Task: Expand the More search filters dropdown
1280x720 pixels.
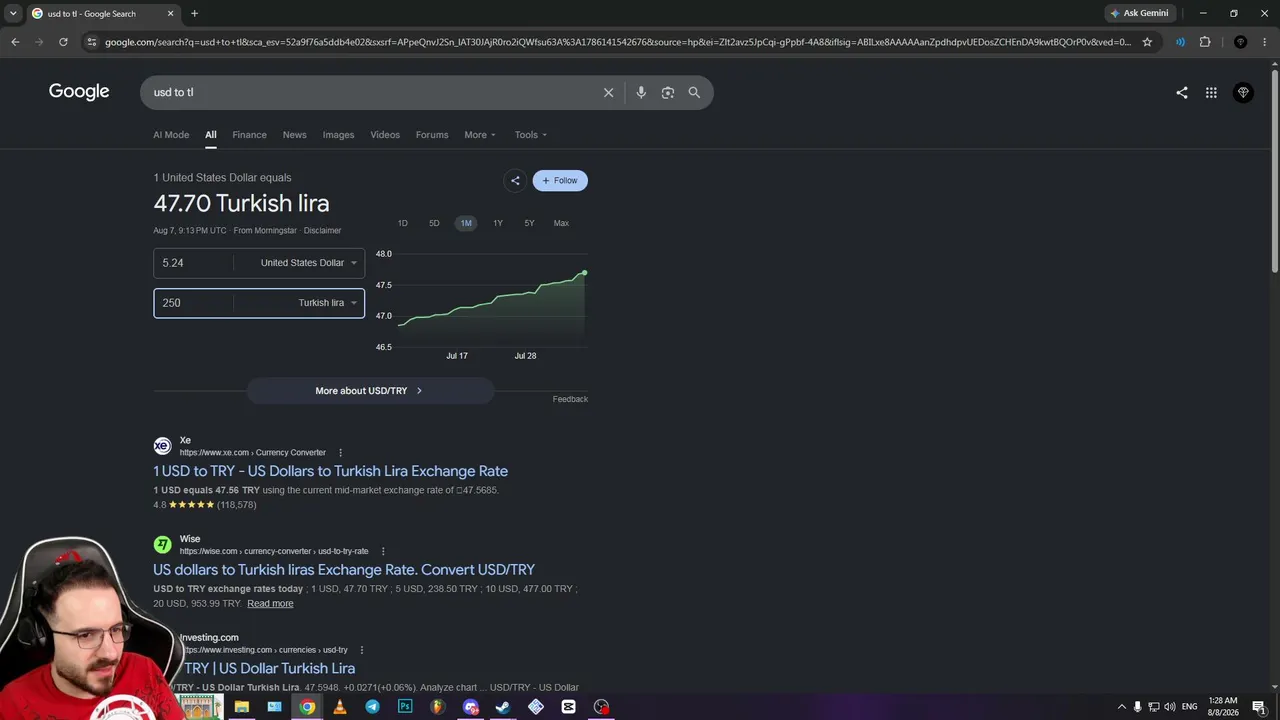Action: click(x=480, y=135)
